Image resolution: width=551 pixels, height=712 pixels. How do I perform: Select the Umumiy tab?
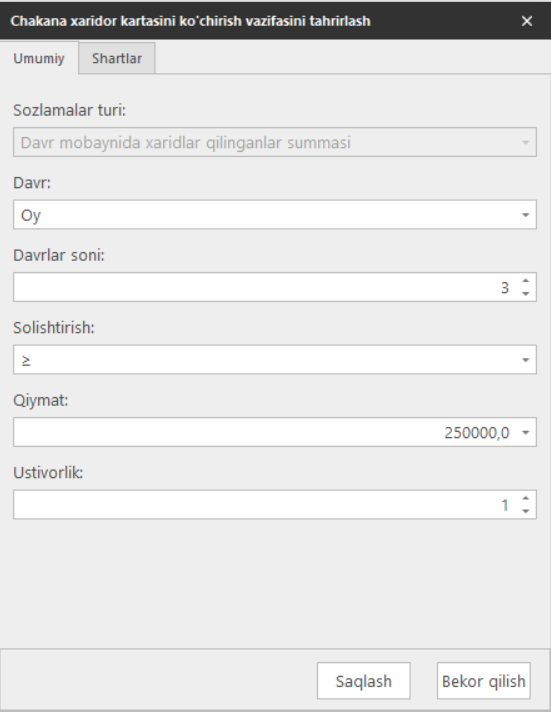pos(39,58)
